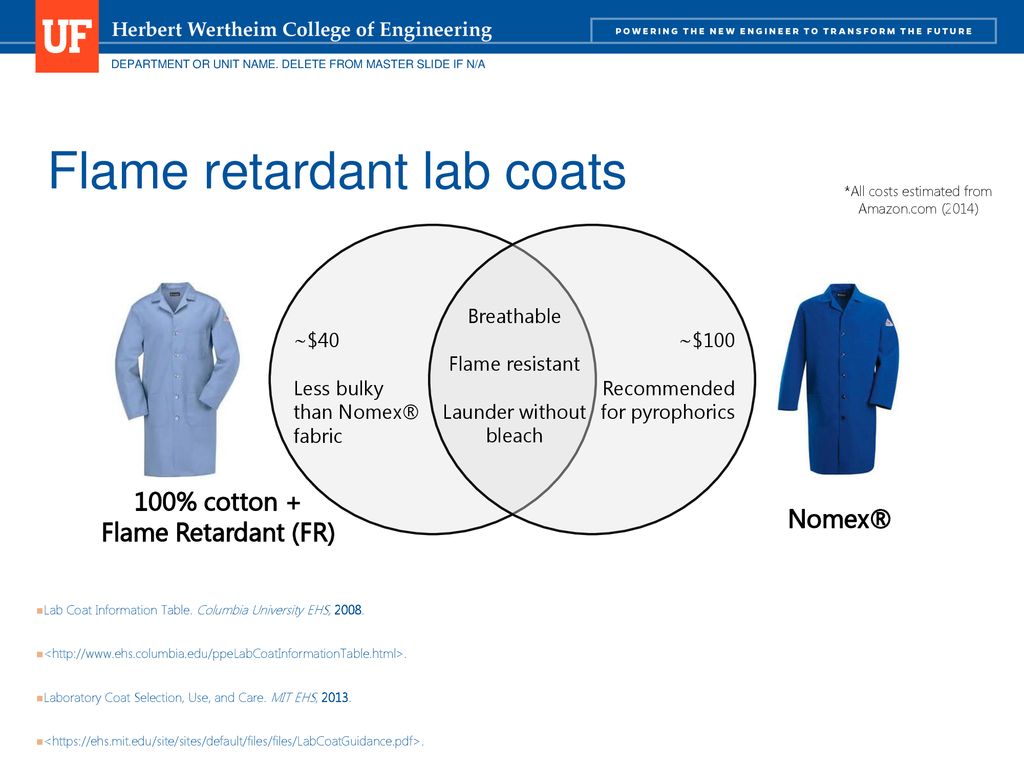Click 'Herbert Wertheim College of Engineering' header text
The width and height of the screenshot is (1024, 768).
click(302, 30)
